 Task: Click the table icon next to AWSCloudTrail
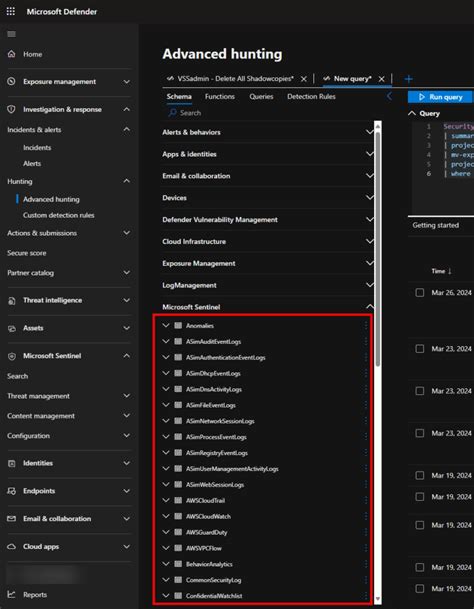178,500
